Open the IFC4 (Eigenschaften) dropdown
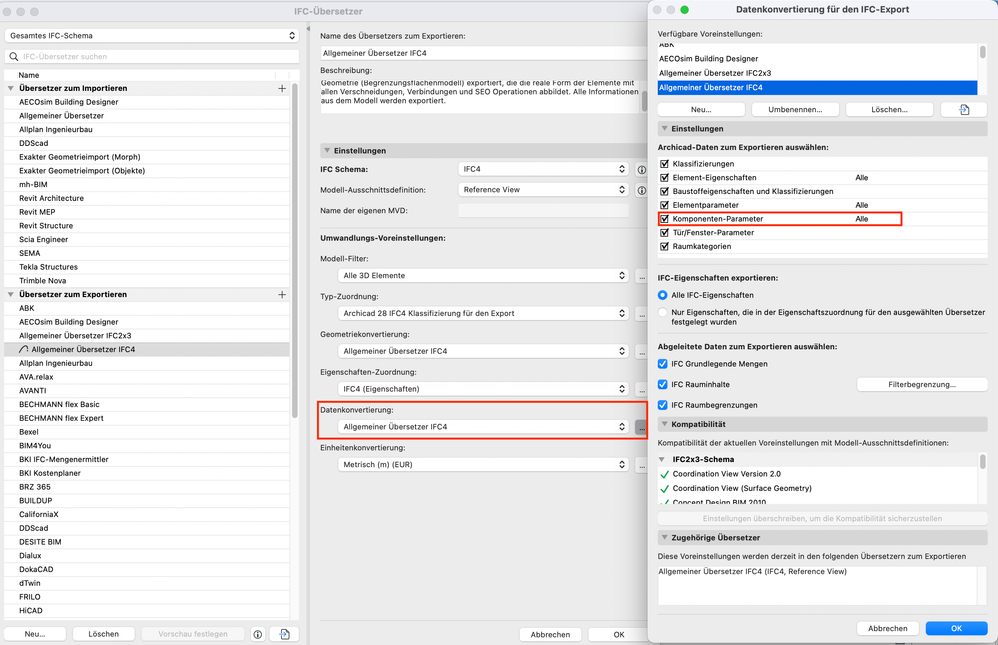Viewport: 998px width, 645px height. 483,388
